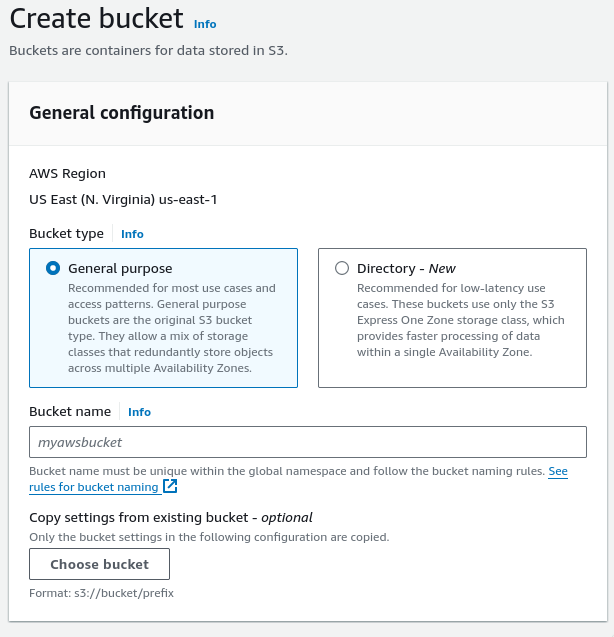Click the Bucket name field label
The width and height of the screenshot is (614, 637).
(x=70, y=412)
